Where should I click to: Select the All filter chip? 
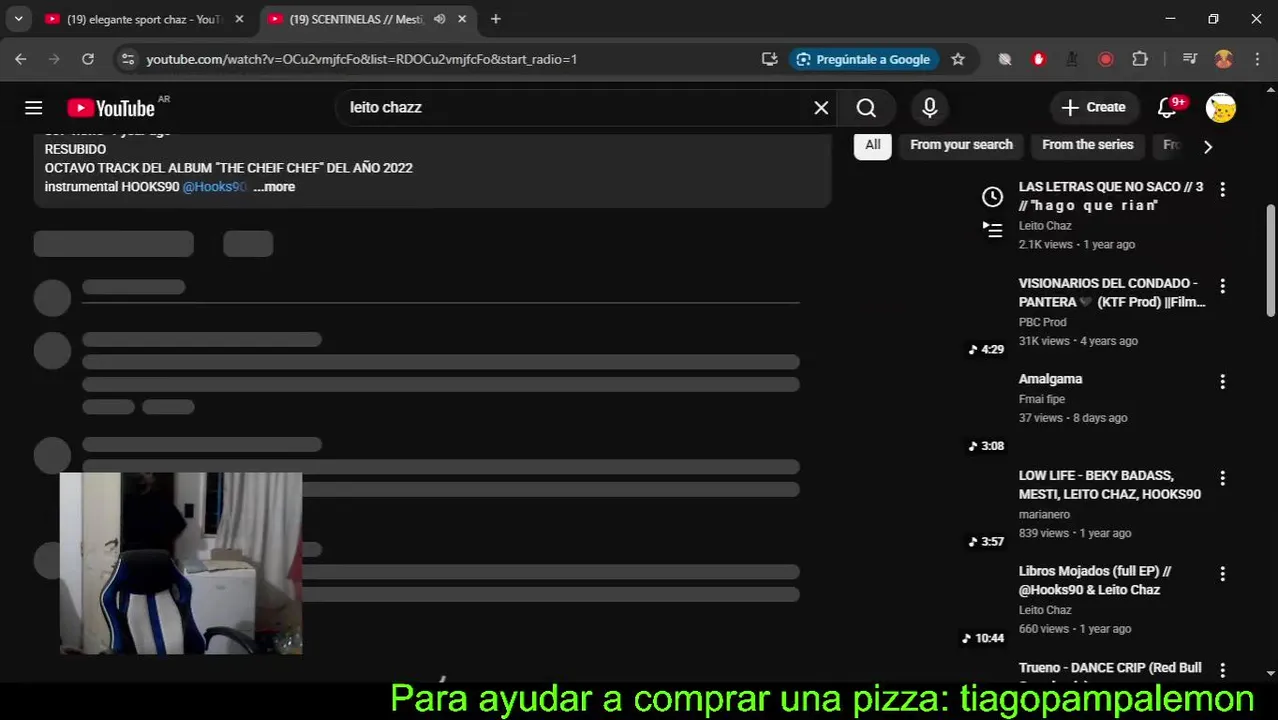(x=873, y=145)
